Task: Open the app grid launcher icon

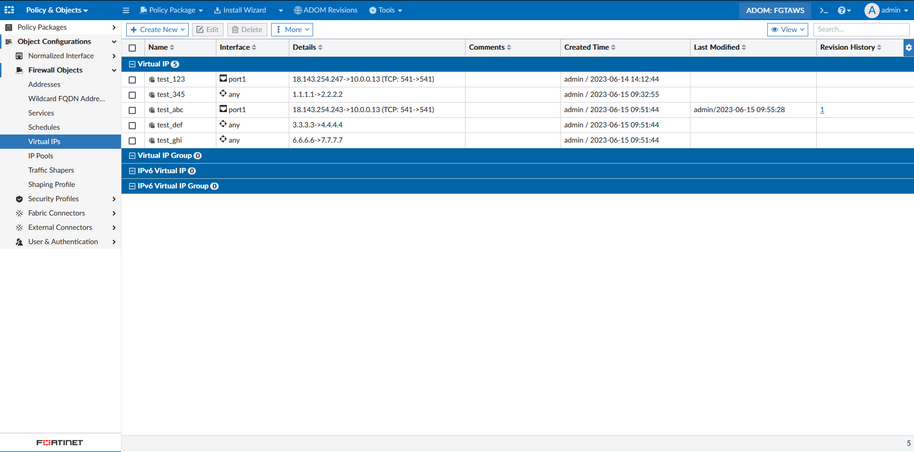Action: [x=9, y=10]
